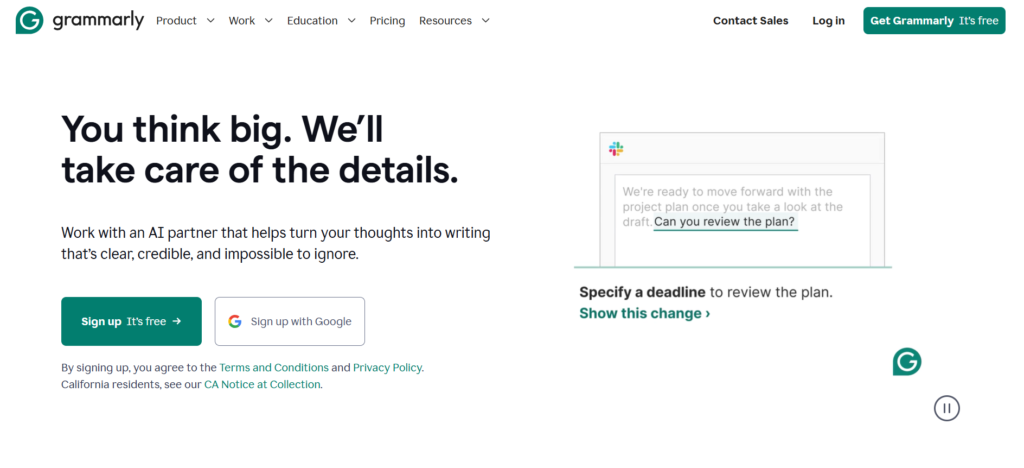1024x468 pixels.
Task: Click the Google logo on the sign-up button
Action: (x=235, y=321)
